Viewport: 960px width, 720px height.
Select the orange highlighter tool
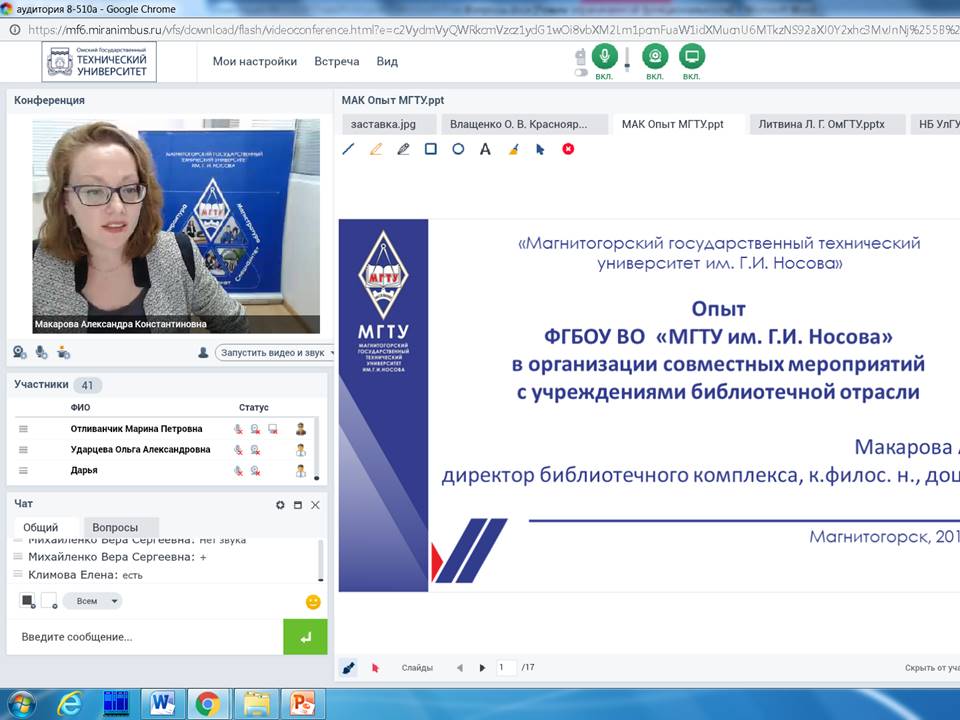pos(376,149)
